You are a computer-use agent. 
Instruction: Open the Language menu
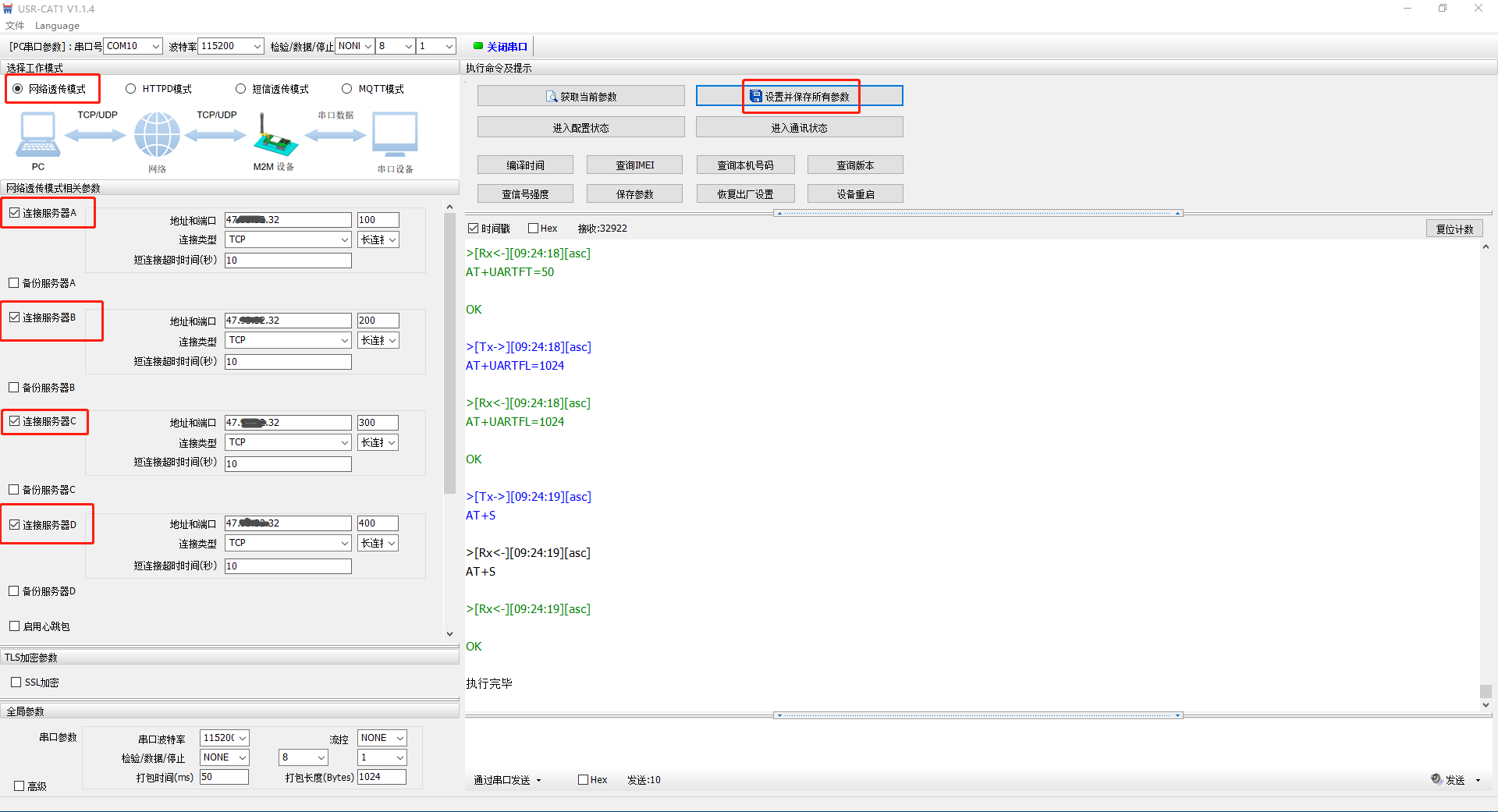[x=57, y=26]
